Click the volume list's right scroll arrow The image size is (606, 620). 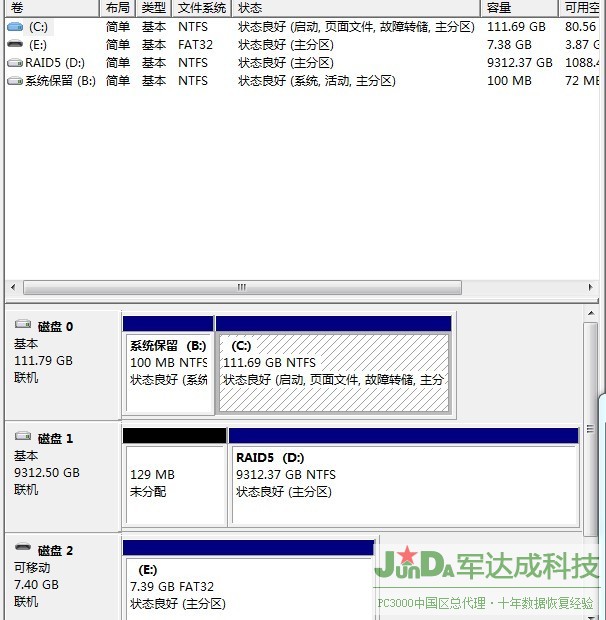(x=591, y=287)
